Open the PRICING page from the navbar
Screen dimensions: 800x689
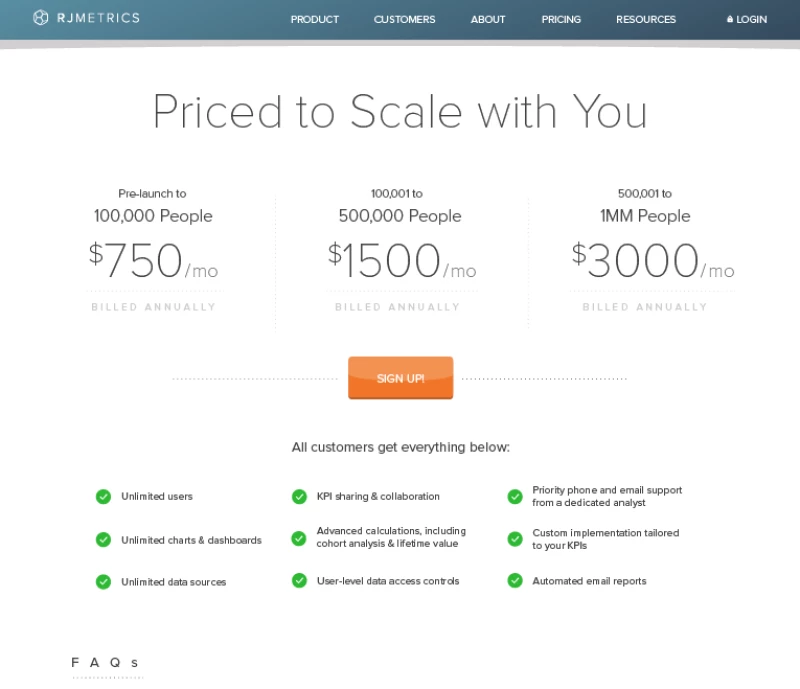tap(561, 18)
